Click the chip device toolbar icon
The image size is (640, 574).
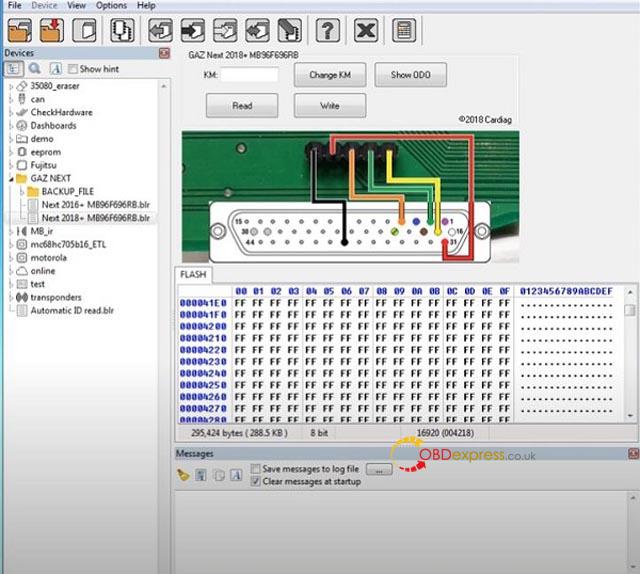click(122, 30)
